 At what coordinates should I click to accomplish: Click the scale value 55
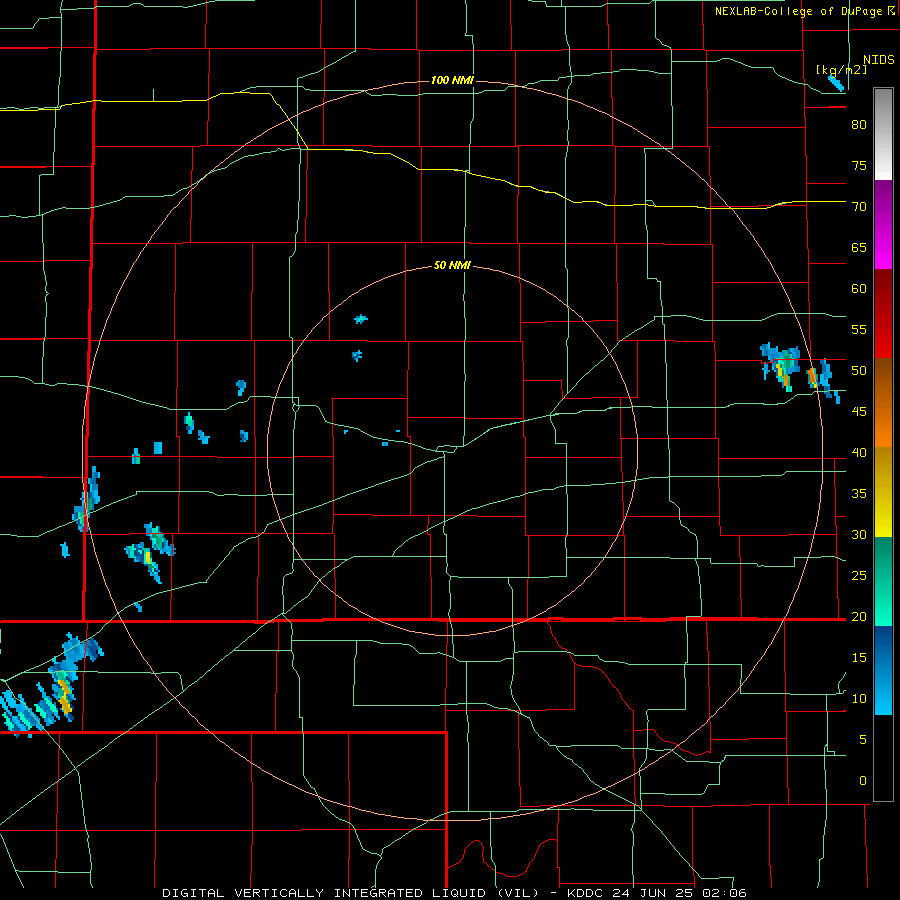click(x=859, y=329)
